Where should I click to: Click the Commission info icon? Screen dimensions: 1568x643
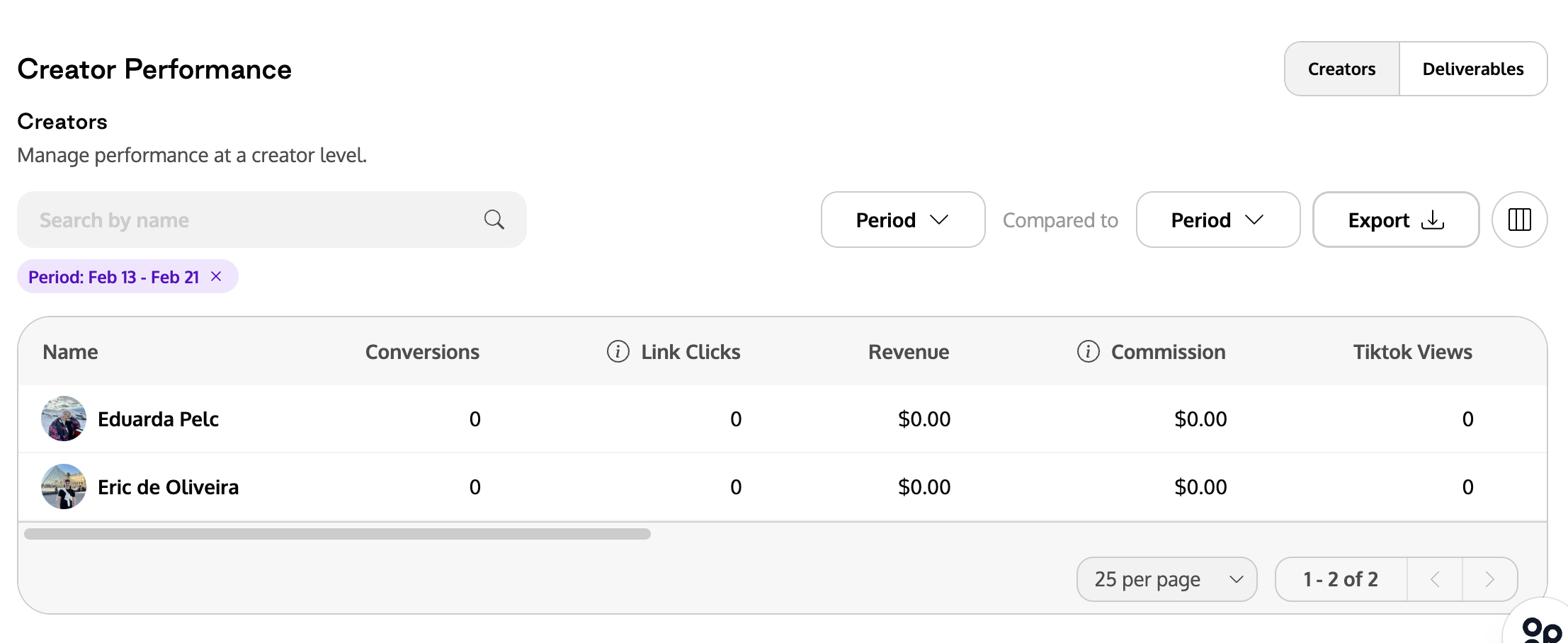point(1088,351)
